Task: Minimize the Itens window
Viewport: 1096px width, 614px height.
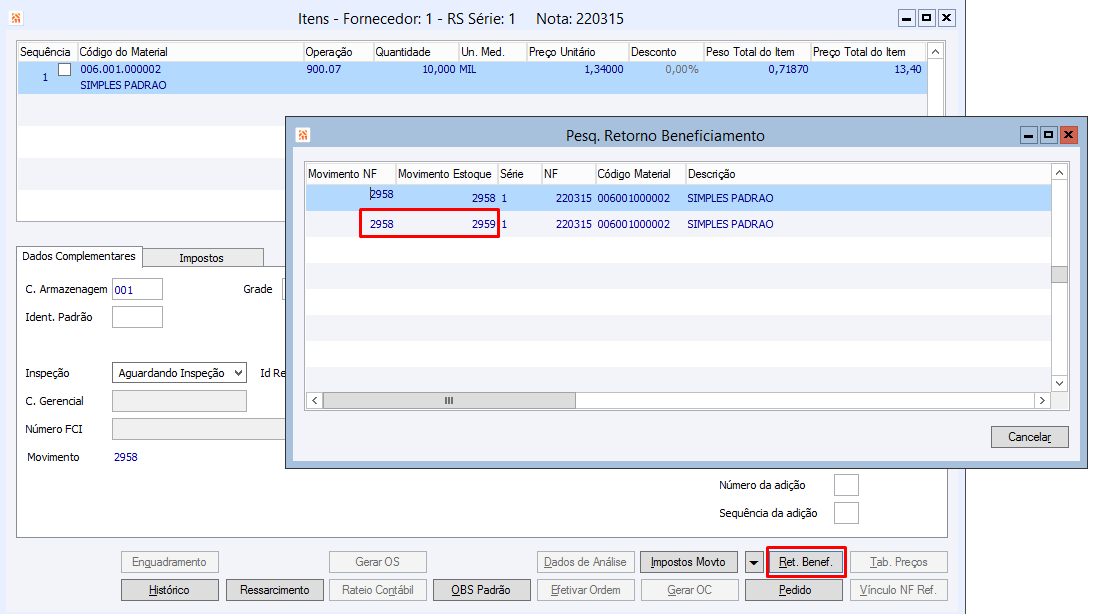Action: pos(907,18)
